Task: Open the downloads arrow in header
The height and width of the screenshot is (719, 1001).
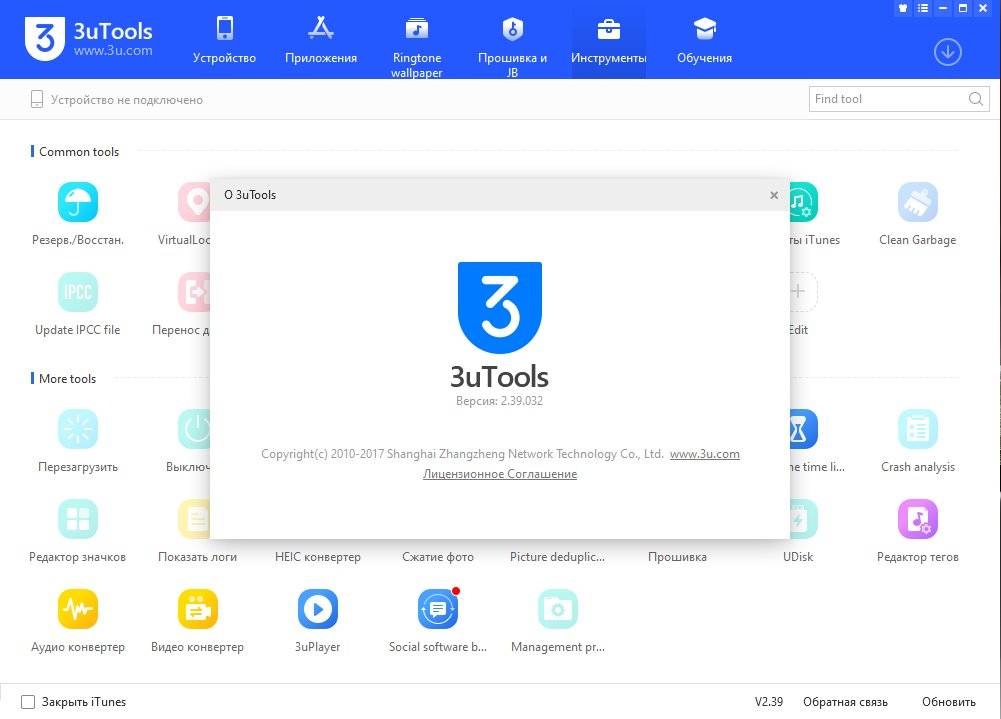Action: click(x=947, y=52)
